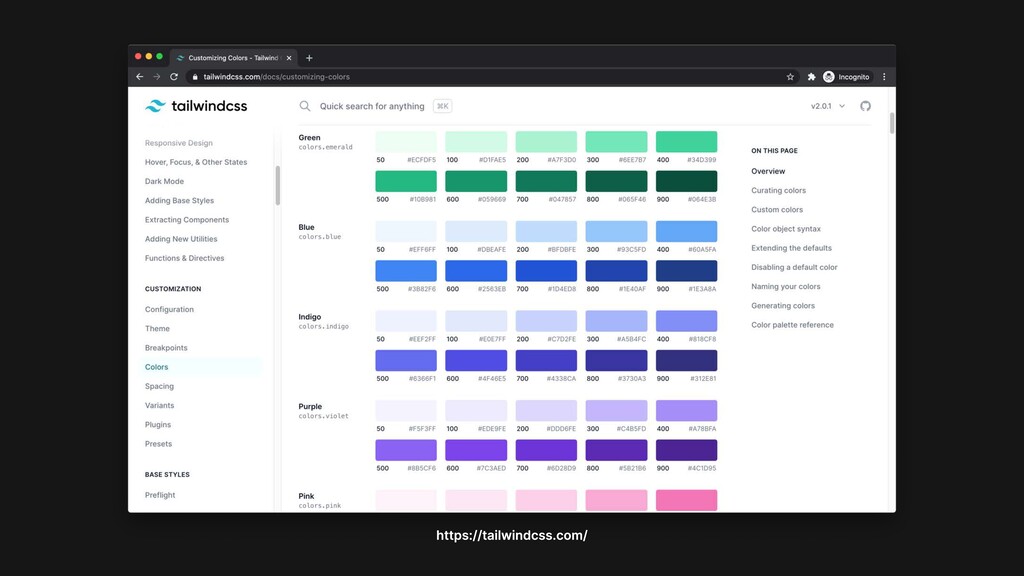Open a new tab with plus icon

(x=310, y=58)
